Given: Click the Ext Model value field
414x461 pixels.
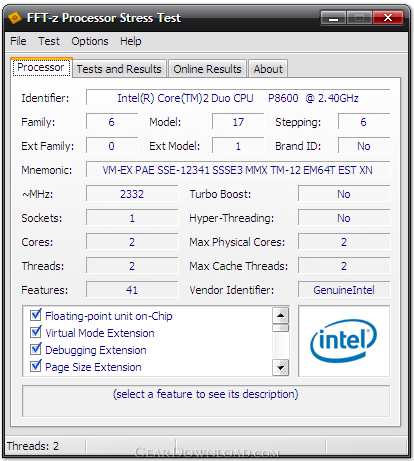Looking at the screenshot, I should pyautogui.click(x=238, y=146).
